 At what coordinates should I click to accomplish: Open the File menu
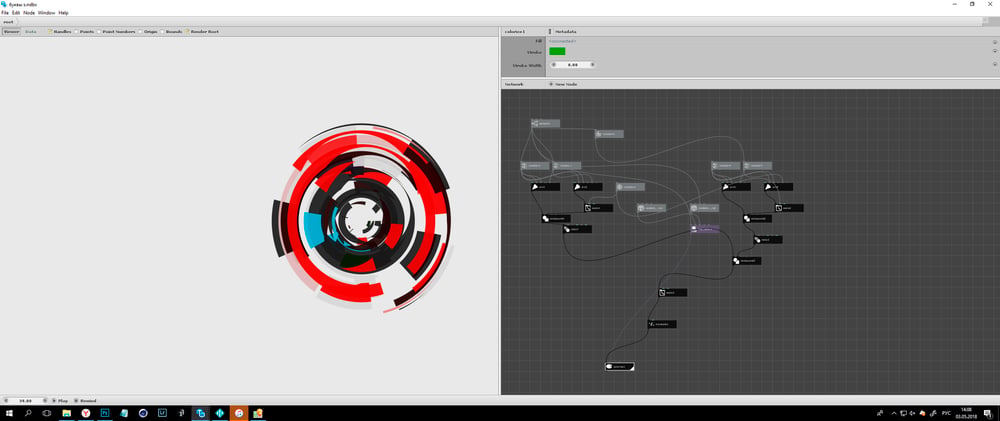5,13
